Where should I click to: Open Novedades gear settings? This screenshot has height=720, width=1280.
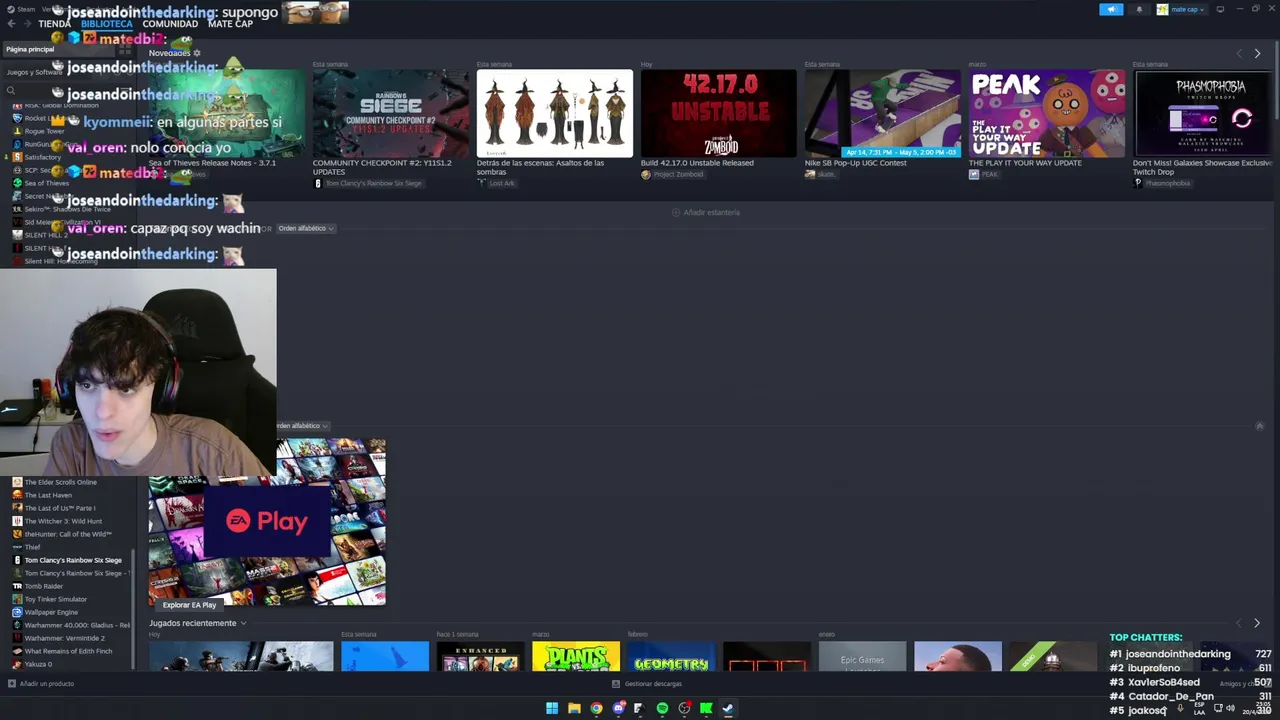pyautogui.click(x=197, y=53)
